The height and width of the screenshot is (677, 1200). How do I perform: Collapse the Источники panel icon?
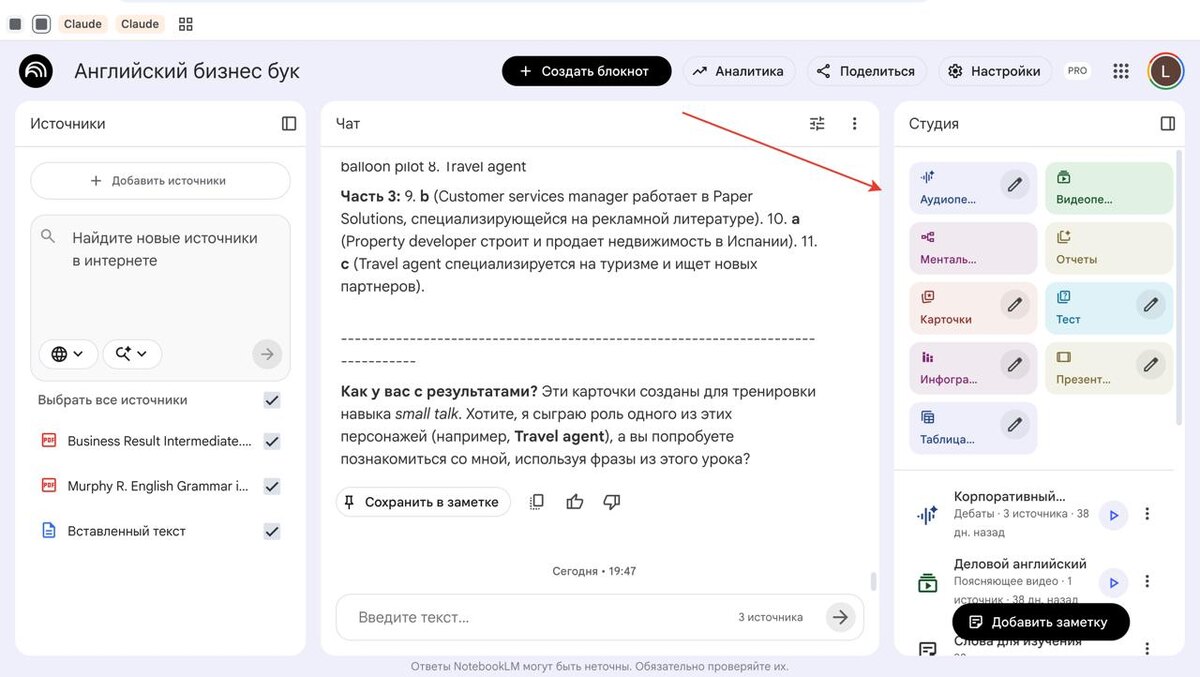(x=289, y=123)
